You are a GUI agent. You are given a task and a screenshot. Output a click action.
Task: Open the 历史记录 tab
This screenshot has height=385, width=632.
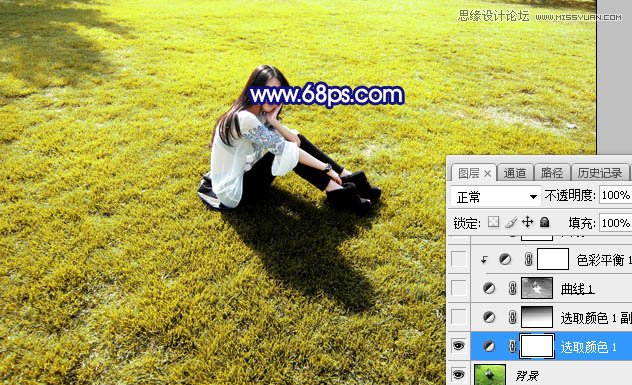point(600,173)
